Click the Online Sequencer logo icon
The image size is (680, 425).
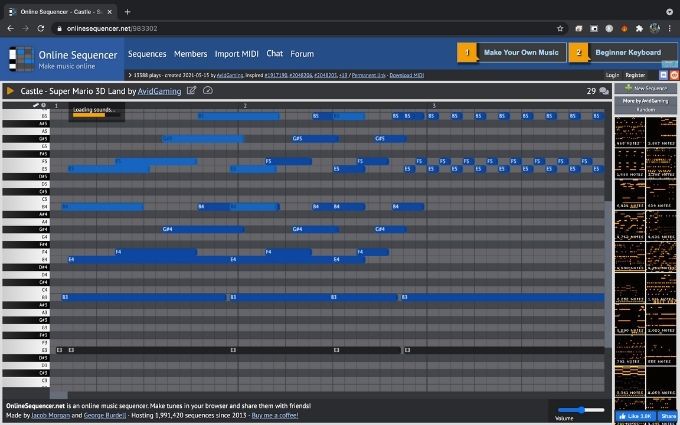[21, 59]
